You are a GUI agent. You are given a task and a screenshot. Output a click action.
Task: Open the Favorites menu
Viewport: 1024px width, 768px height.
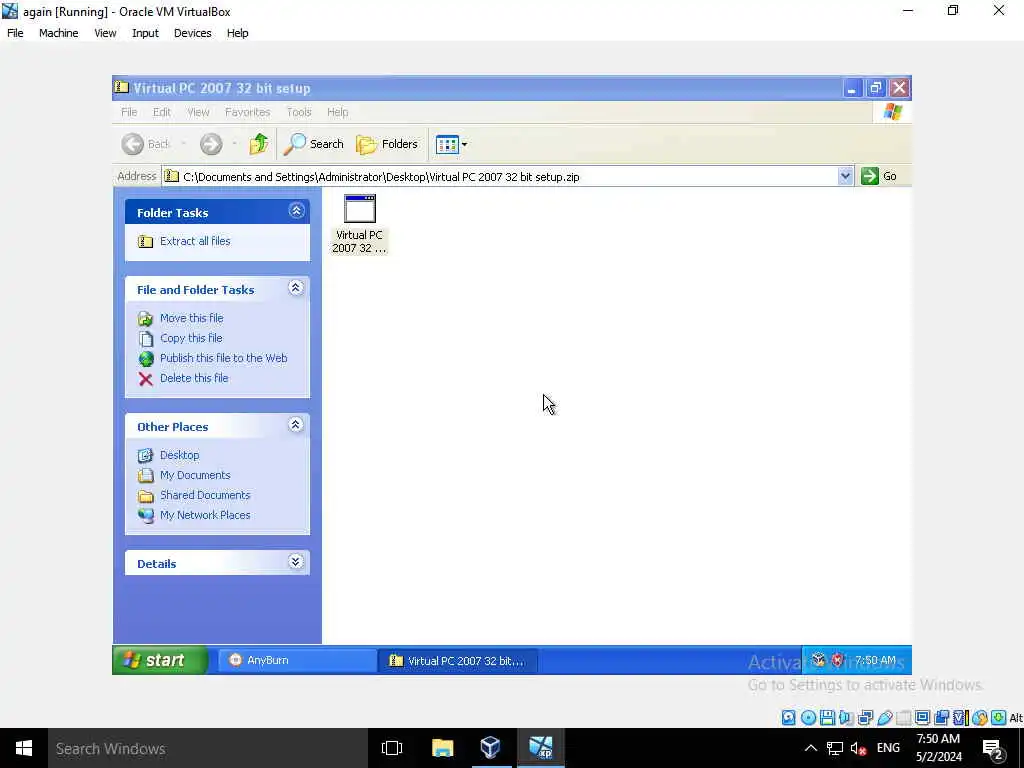[248, 112]
